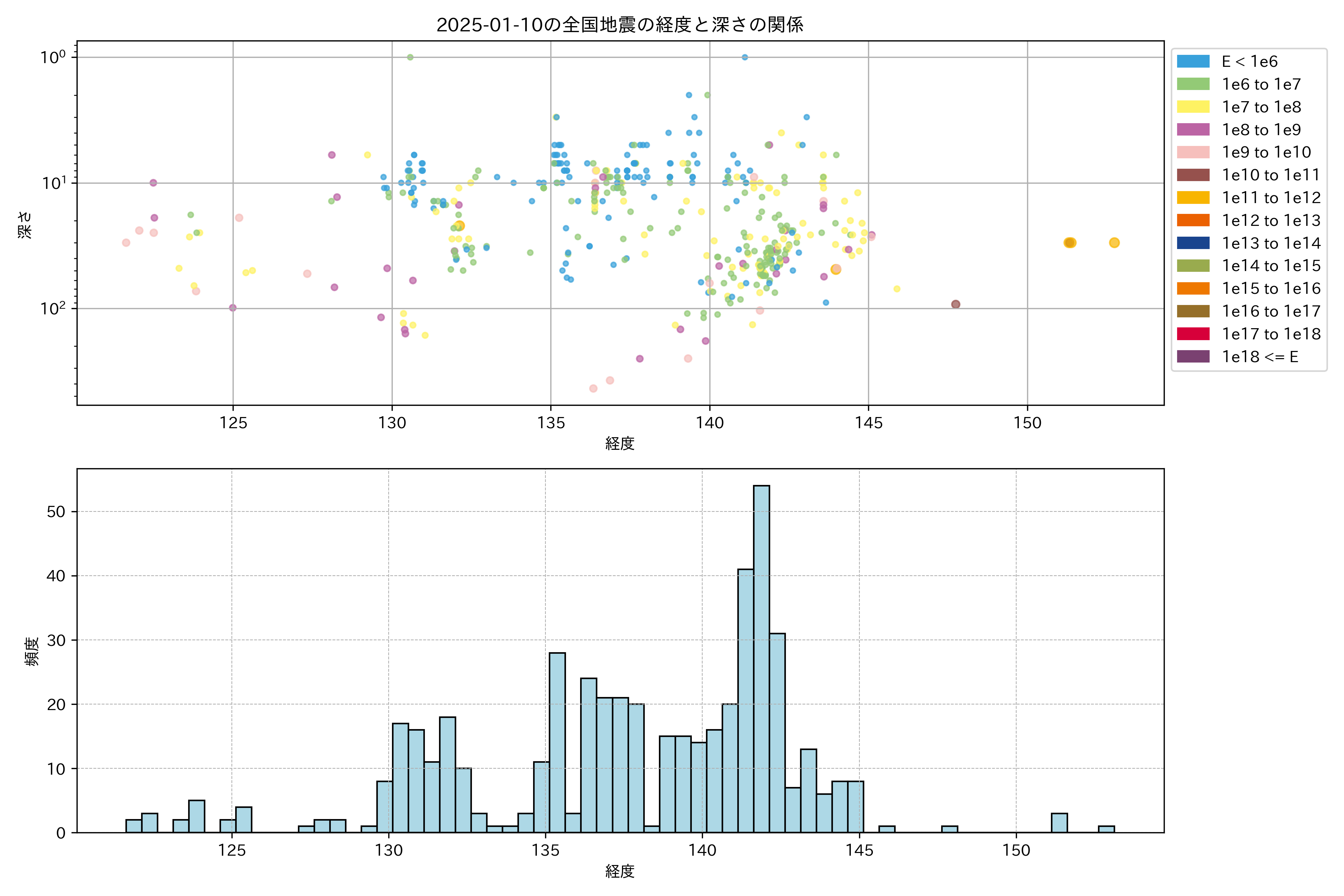Click the yellow '1e7 to 1e8' legend swatch

point(1192,107)
